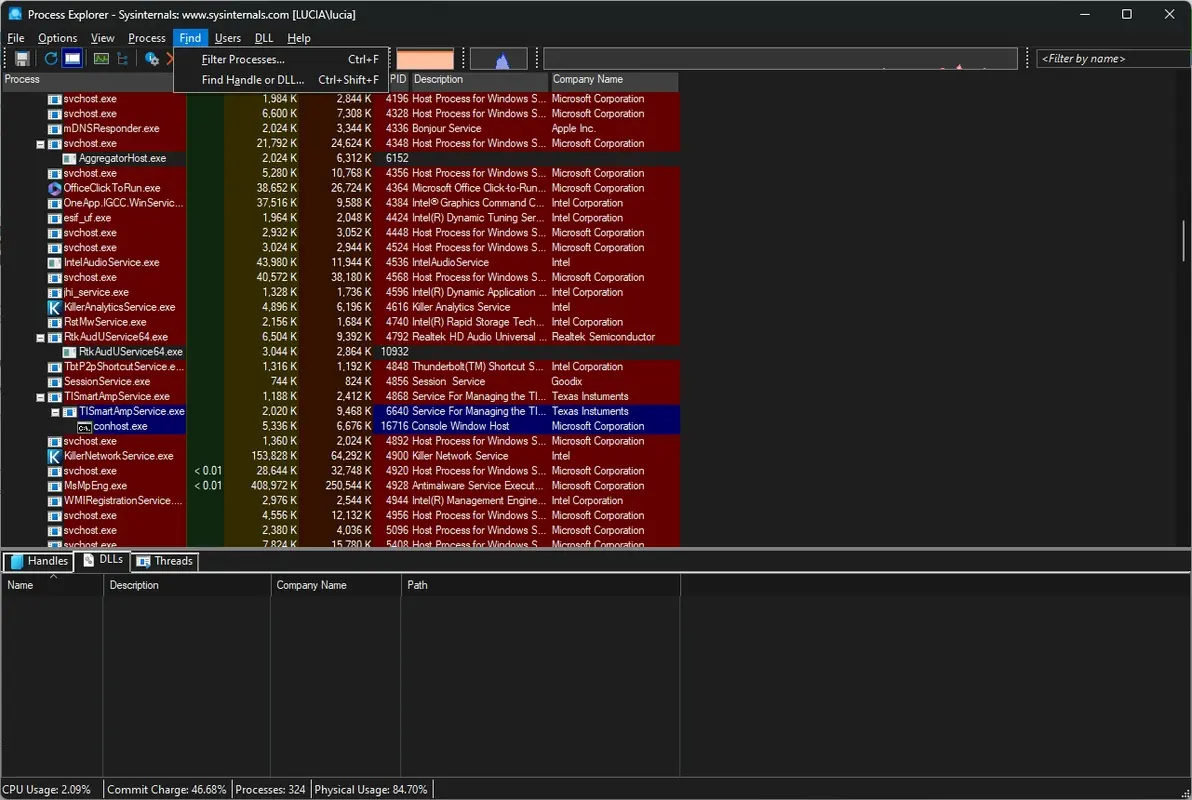Click the Save toolbar icon
1192x800 pixels.
(22, 59)
